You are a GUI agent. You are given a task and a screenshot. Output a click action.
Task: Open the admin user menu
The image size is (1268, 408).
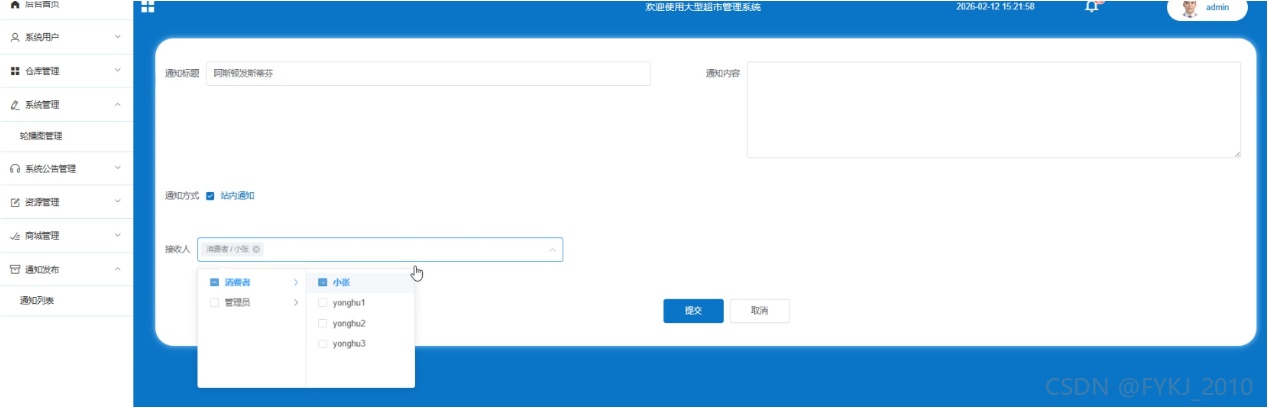1208,8
